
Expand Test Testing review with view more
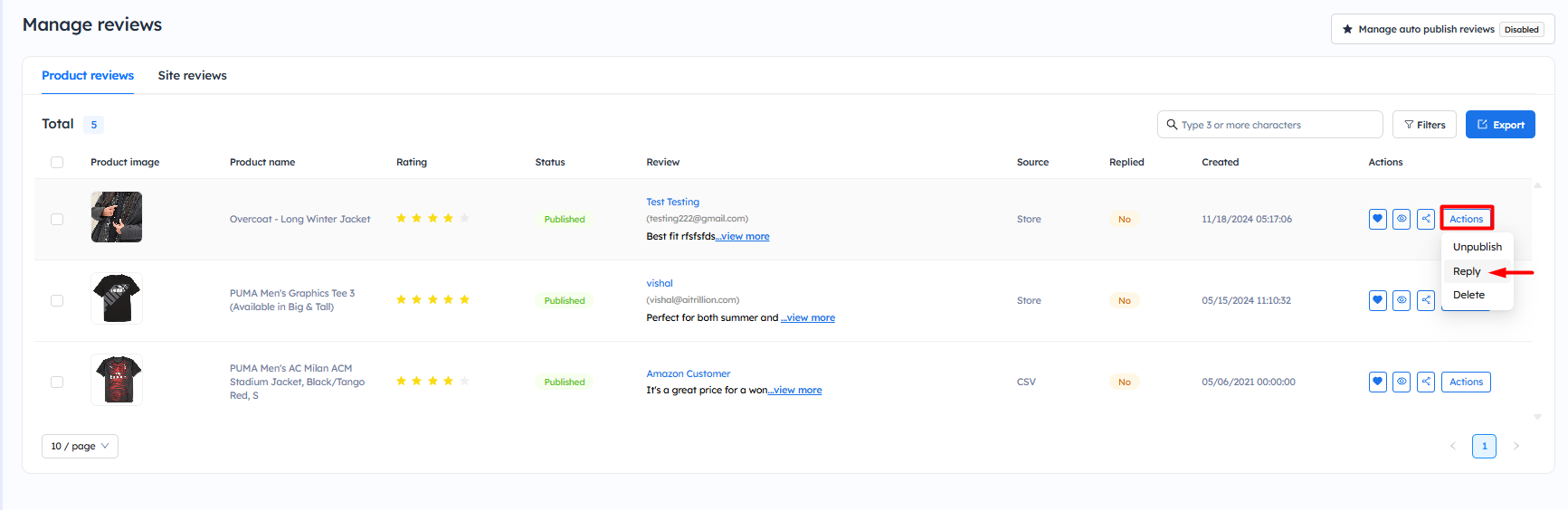click(x=744, y=237)
